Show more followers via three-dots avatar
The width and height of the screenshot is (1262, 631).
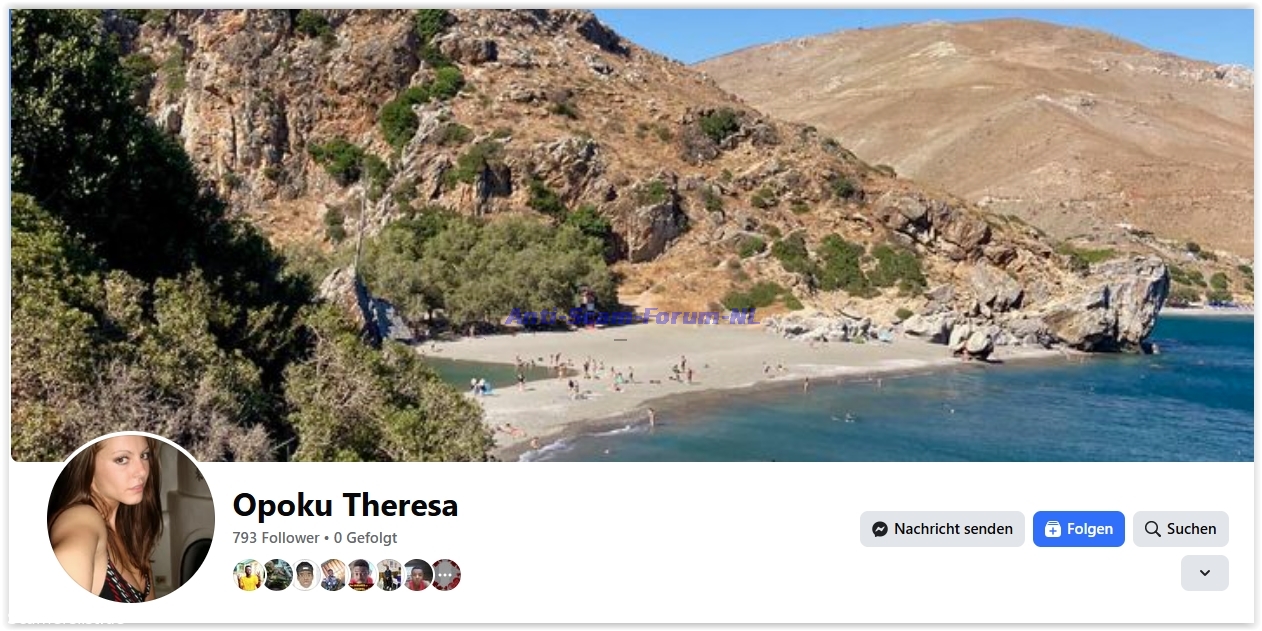[x=445, y=575]
